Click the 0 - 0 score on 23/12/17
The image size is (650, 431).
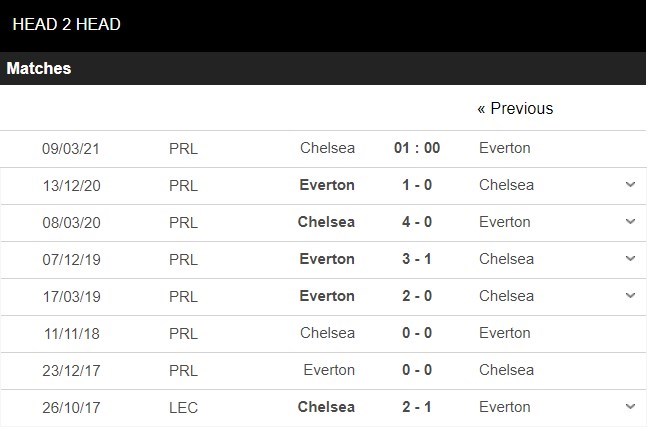click(x=417, y=370)
